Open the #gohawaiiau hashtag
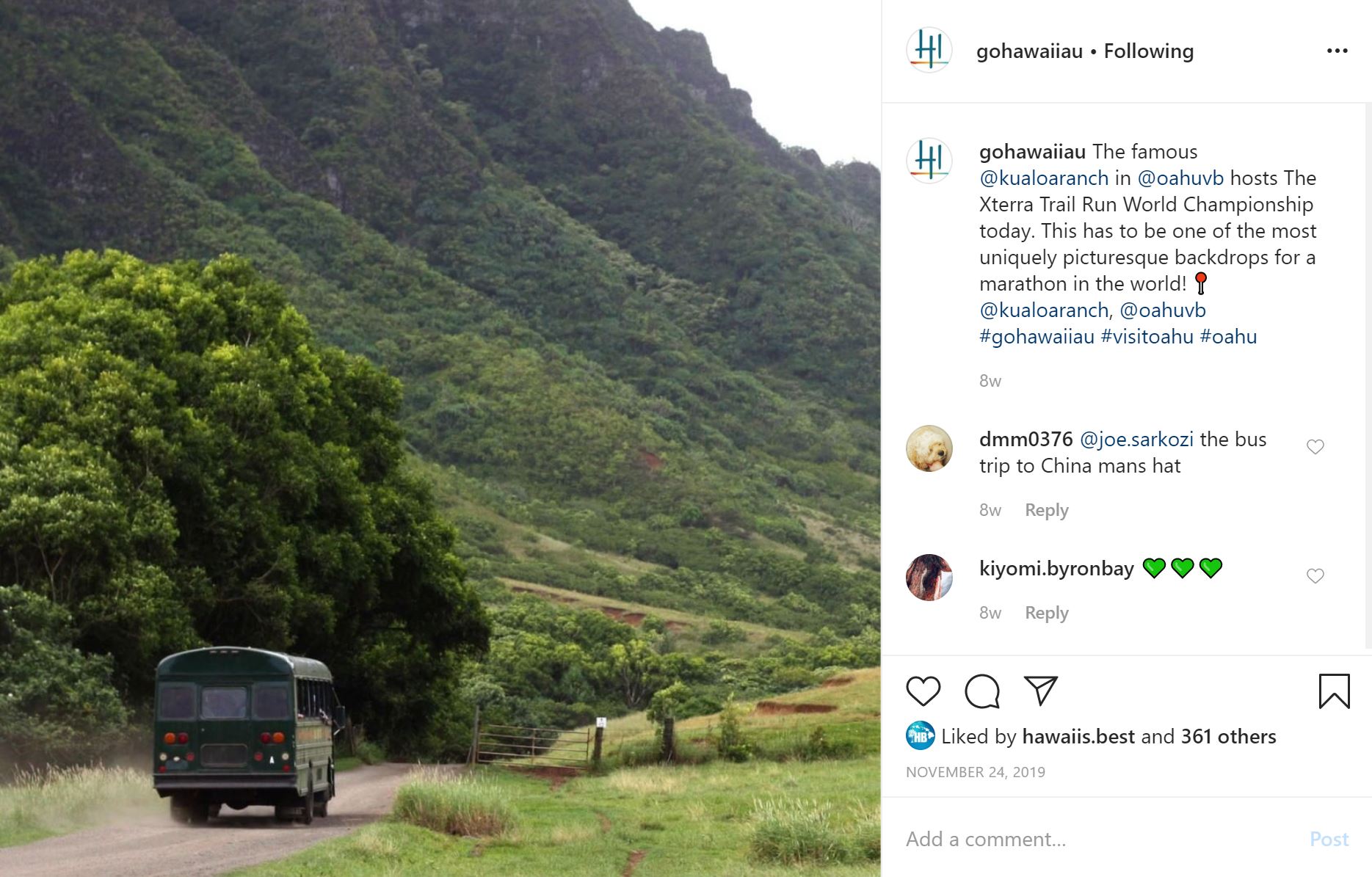1372x877 pixels. 1037,337
